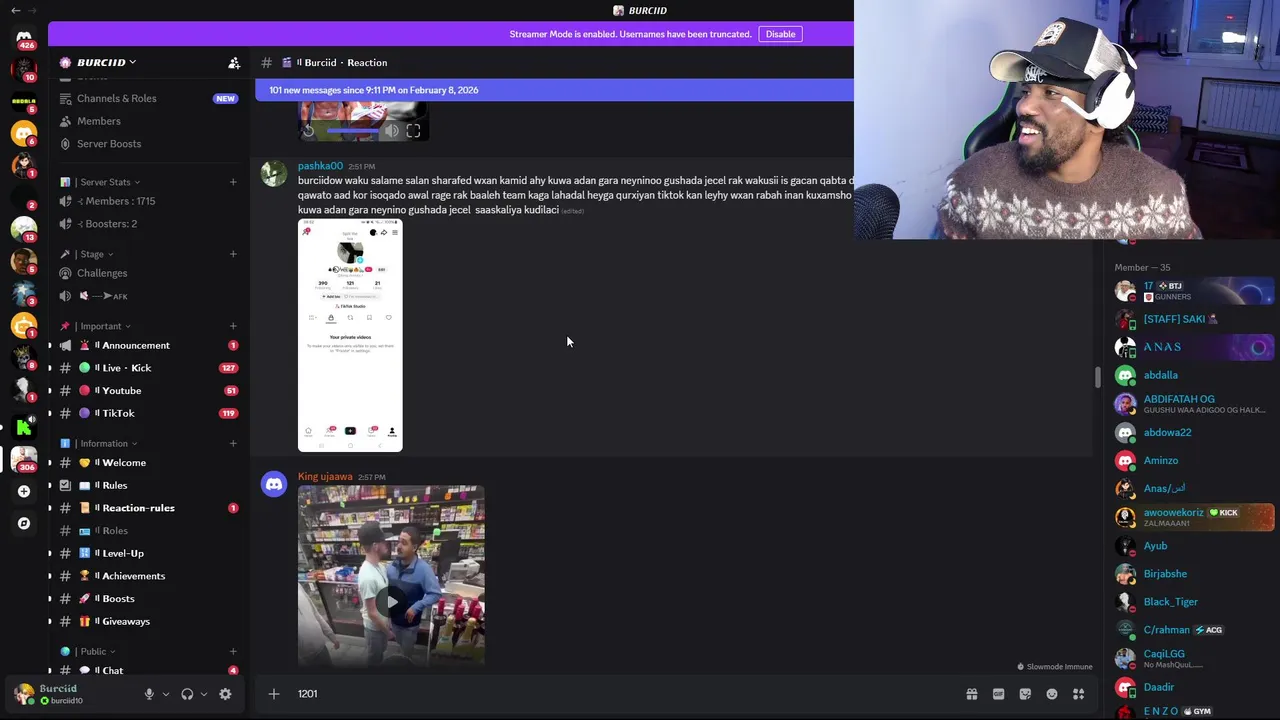Viewport: 1280px width, 720px height.
Task: Join the Challenges stage channel
Action: pyautogui.click(x=148, y=273)
